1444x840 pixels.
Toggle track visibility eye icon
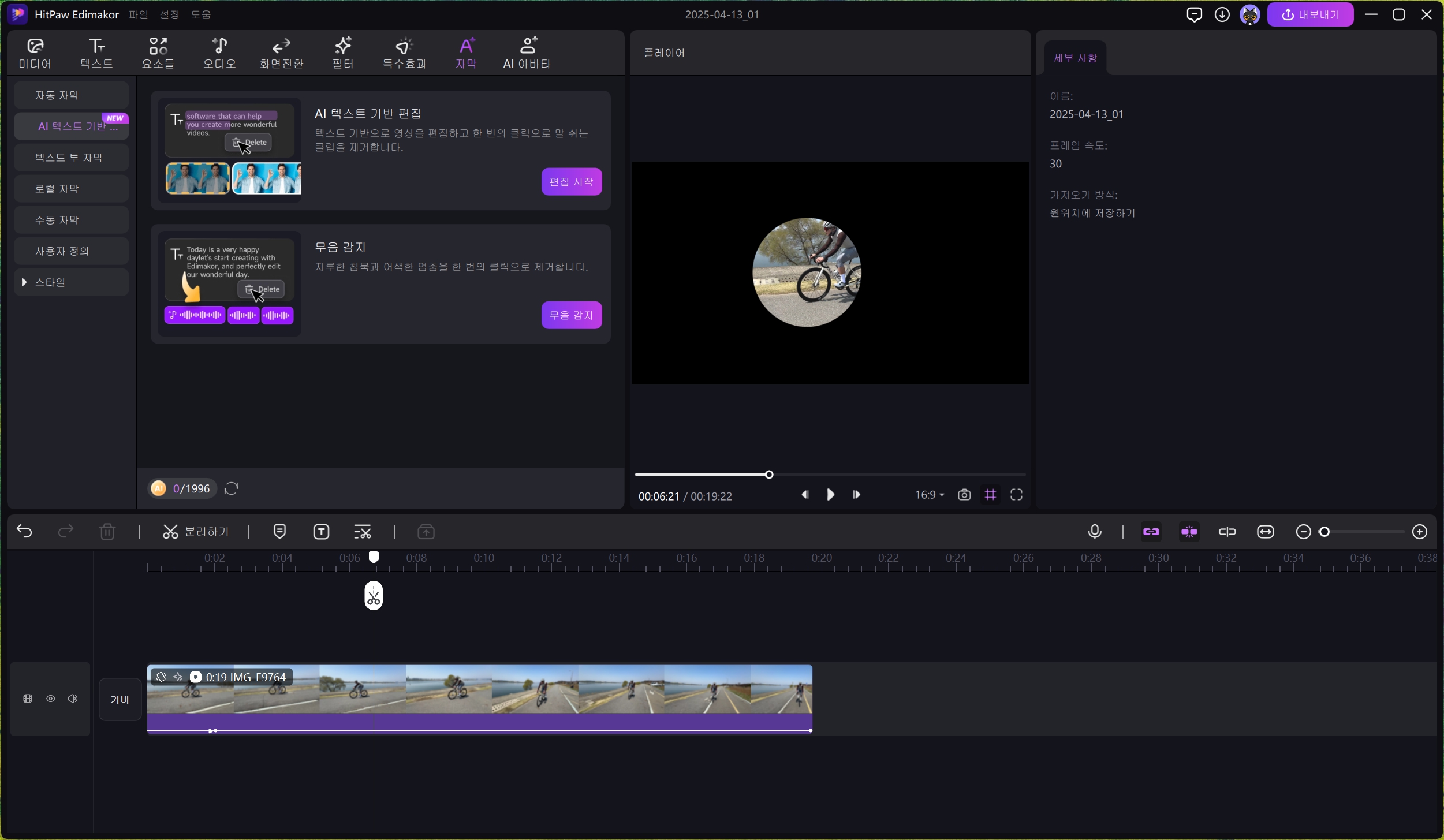[x=51, y=699]
